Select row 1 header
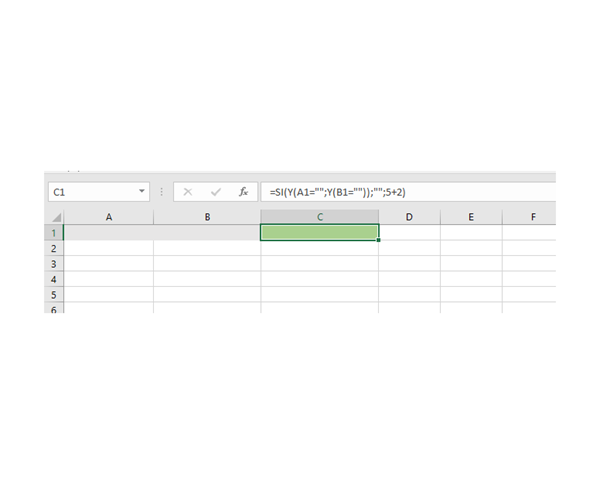The image size is (600, 484). [x=54, y=232]
